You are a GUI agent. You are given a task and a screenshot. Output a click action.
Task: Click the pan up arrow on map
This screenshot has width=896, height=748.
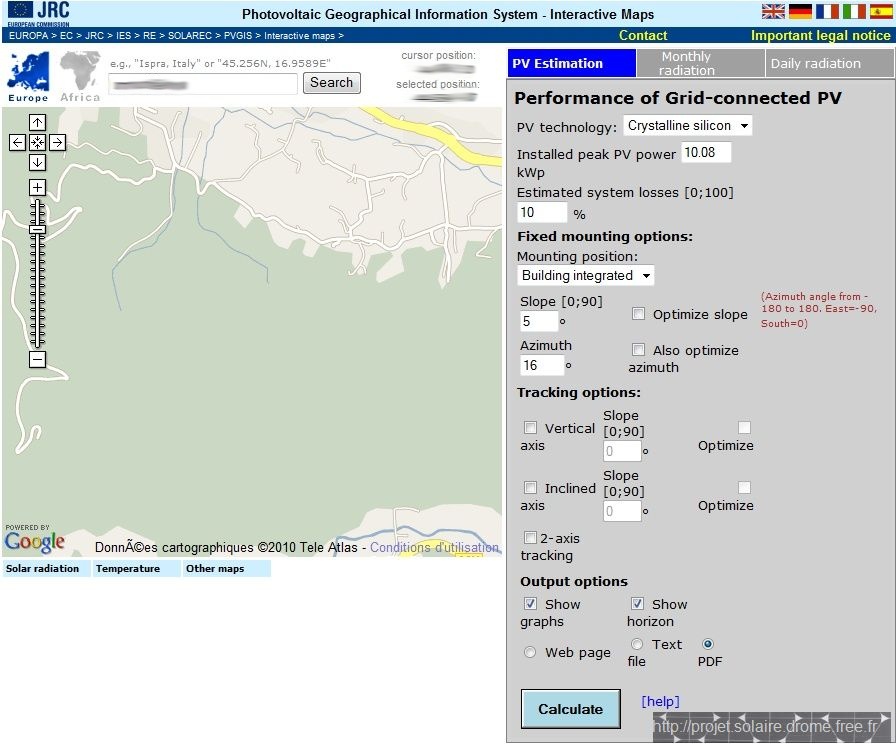37,123
